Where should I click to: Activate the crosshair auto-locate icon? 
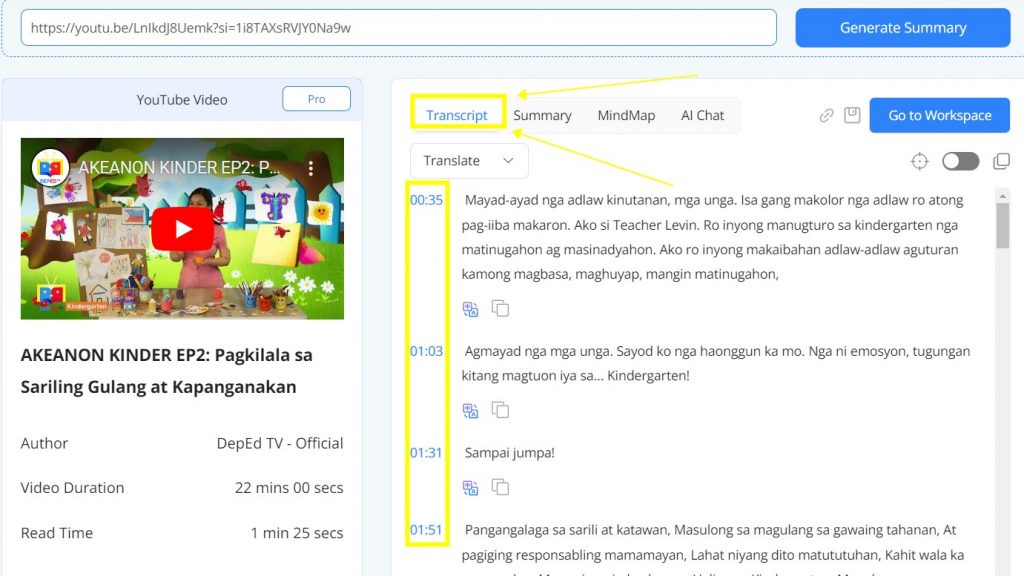920,161
